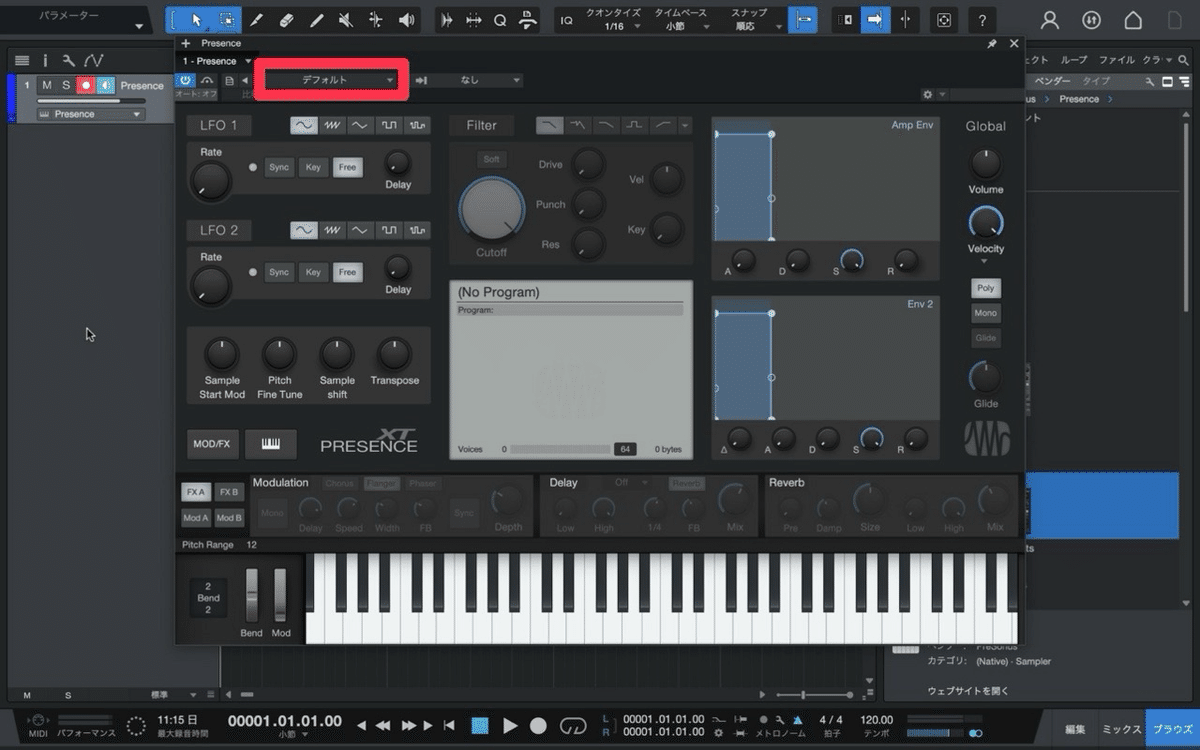Click the Bend wheel slider
Viewport: 1200px width, 750px height.
pos(252,595)
